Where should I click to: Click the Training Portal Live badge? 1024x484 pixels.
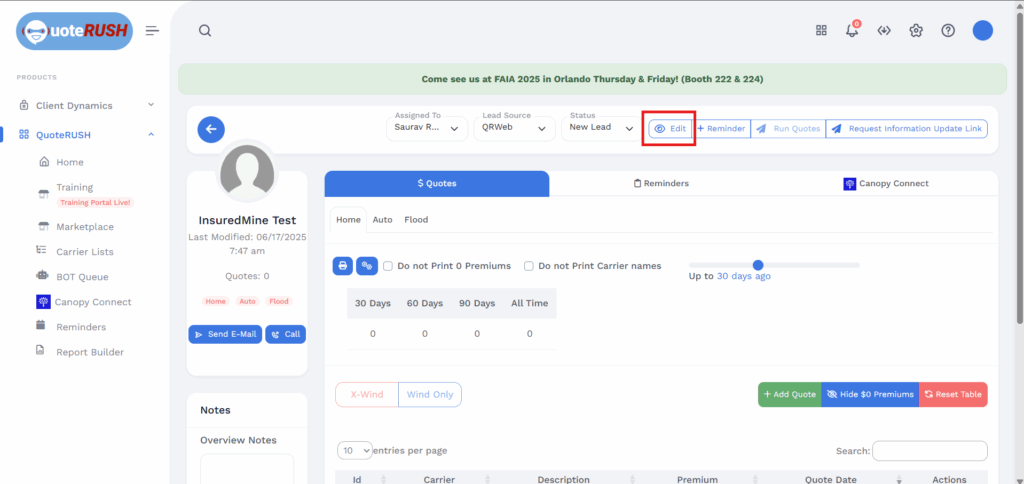[96, 202]
